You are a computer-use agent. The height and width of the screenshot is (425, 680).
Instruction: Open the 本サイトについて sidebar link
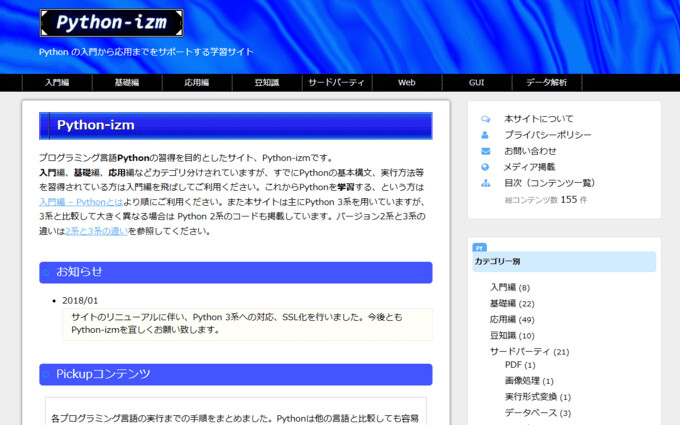click(x=539, y=119)
